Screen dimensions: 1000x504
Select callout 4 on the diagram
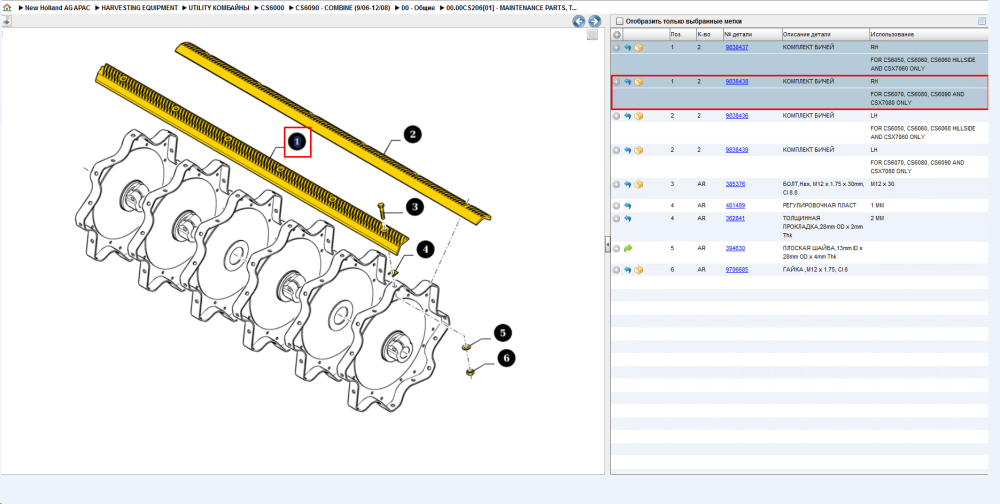[x=425, y=249]
